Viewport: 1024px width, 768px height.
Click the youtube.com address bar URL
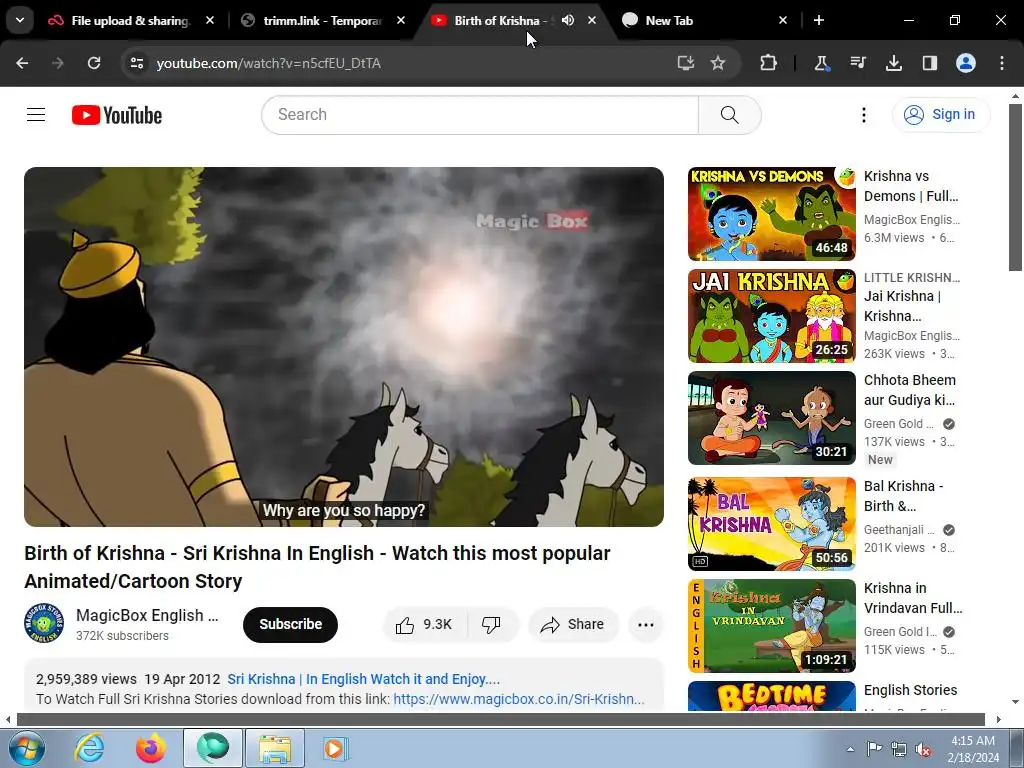tap(268, 63)
